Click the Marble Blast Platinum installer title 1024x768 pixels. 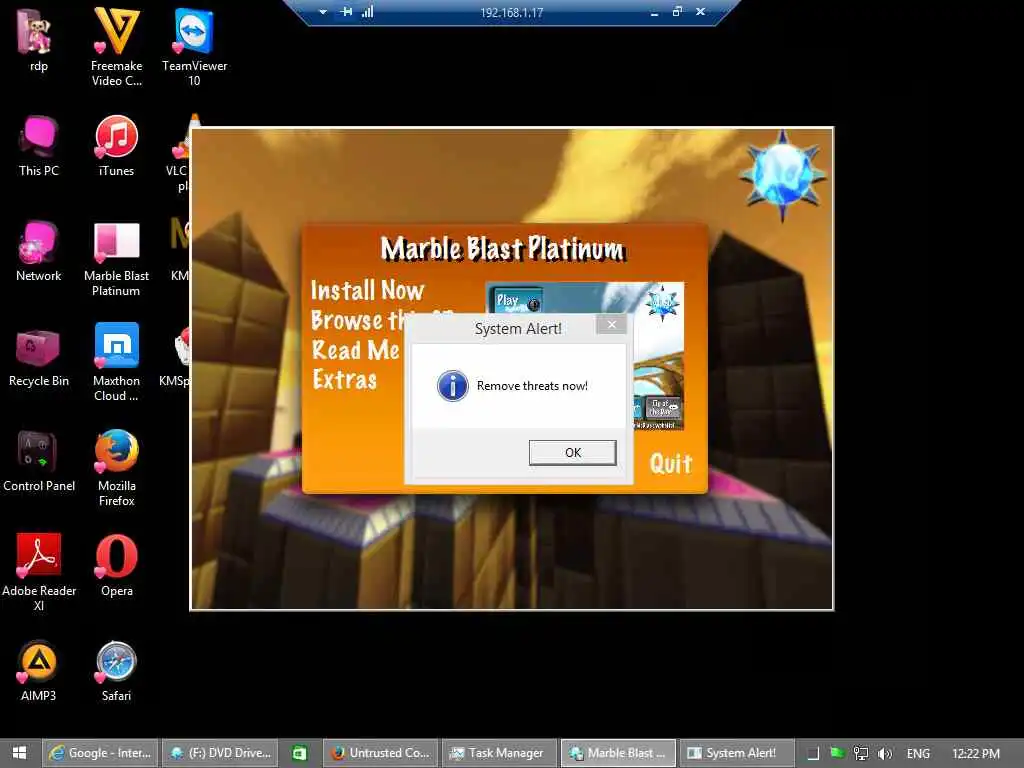click(503, 249)
